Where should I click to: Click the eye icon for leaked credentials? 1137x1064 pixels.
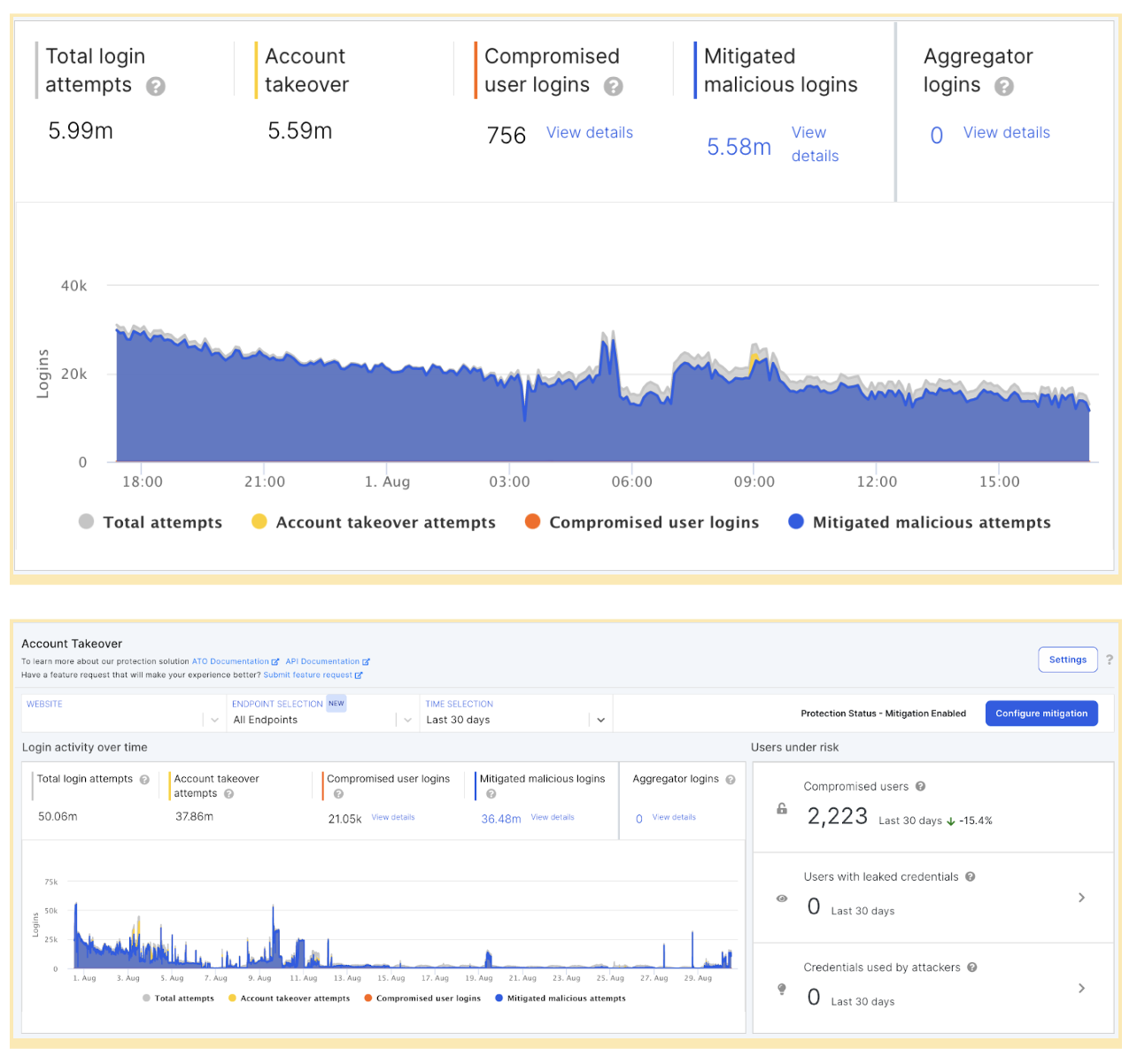pos(782,898)
